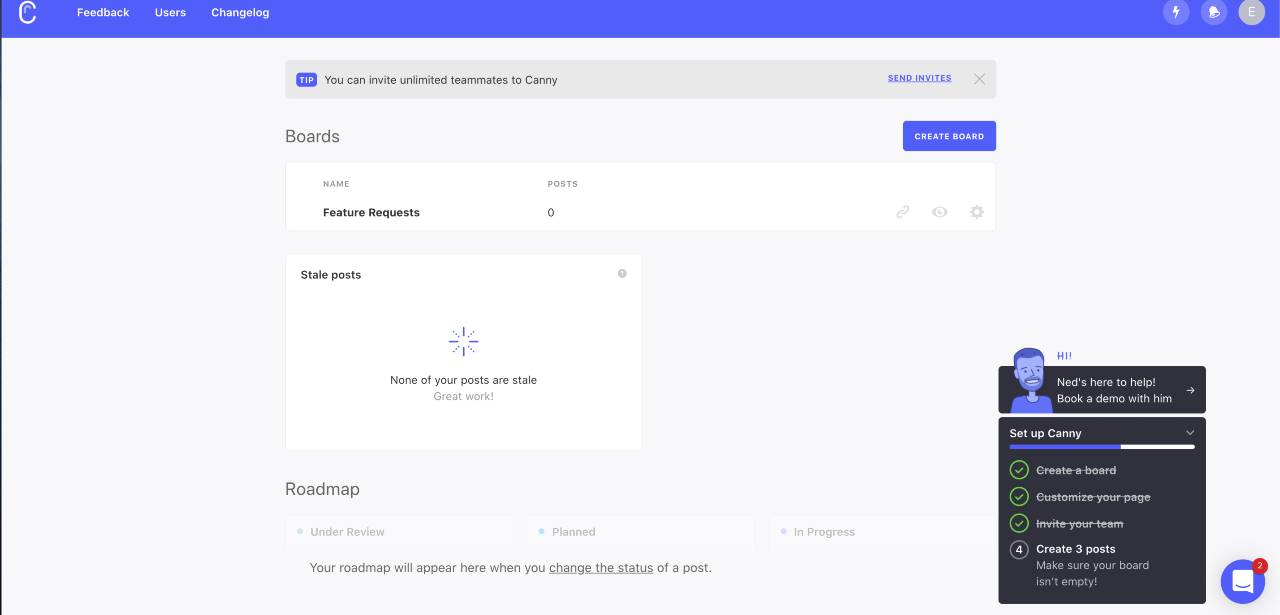The width and height of the screenshot is (1280, 615).
Task: Open the notifications bell icon
Action: pyautogui.click(x=1214, y=13)
